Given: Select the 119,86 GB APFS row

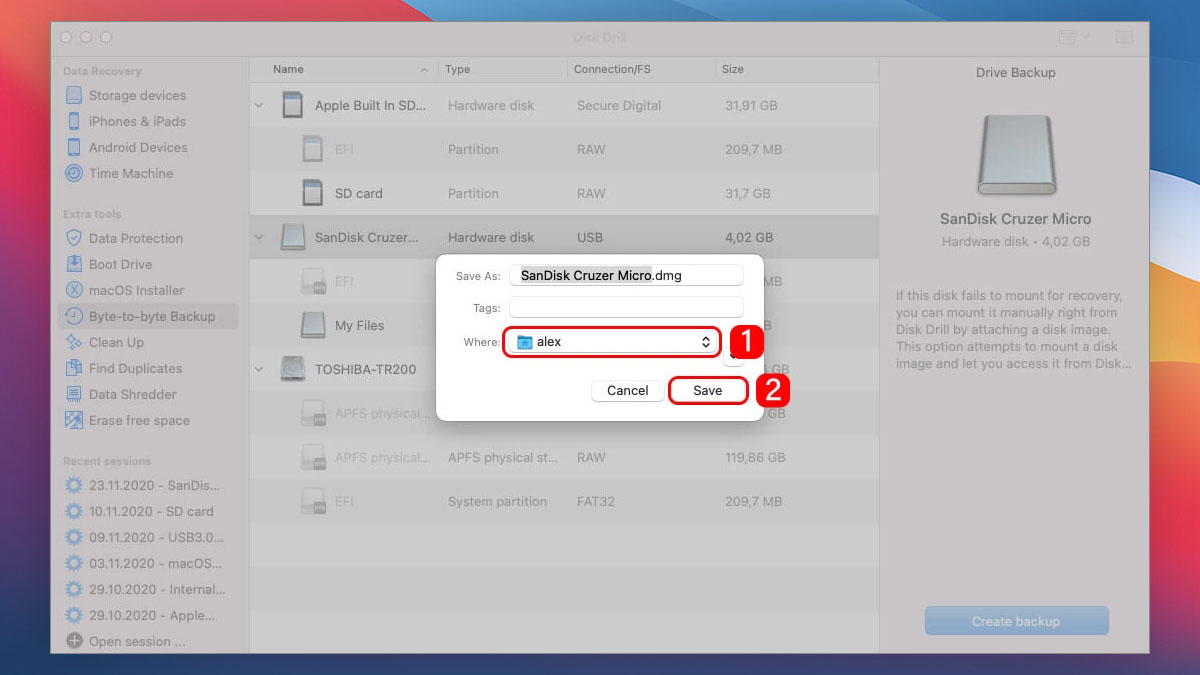Looking at the screenshot, I should [x=564, y=457].
